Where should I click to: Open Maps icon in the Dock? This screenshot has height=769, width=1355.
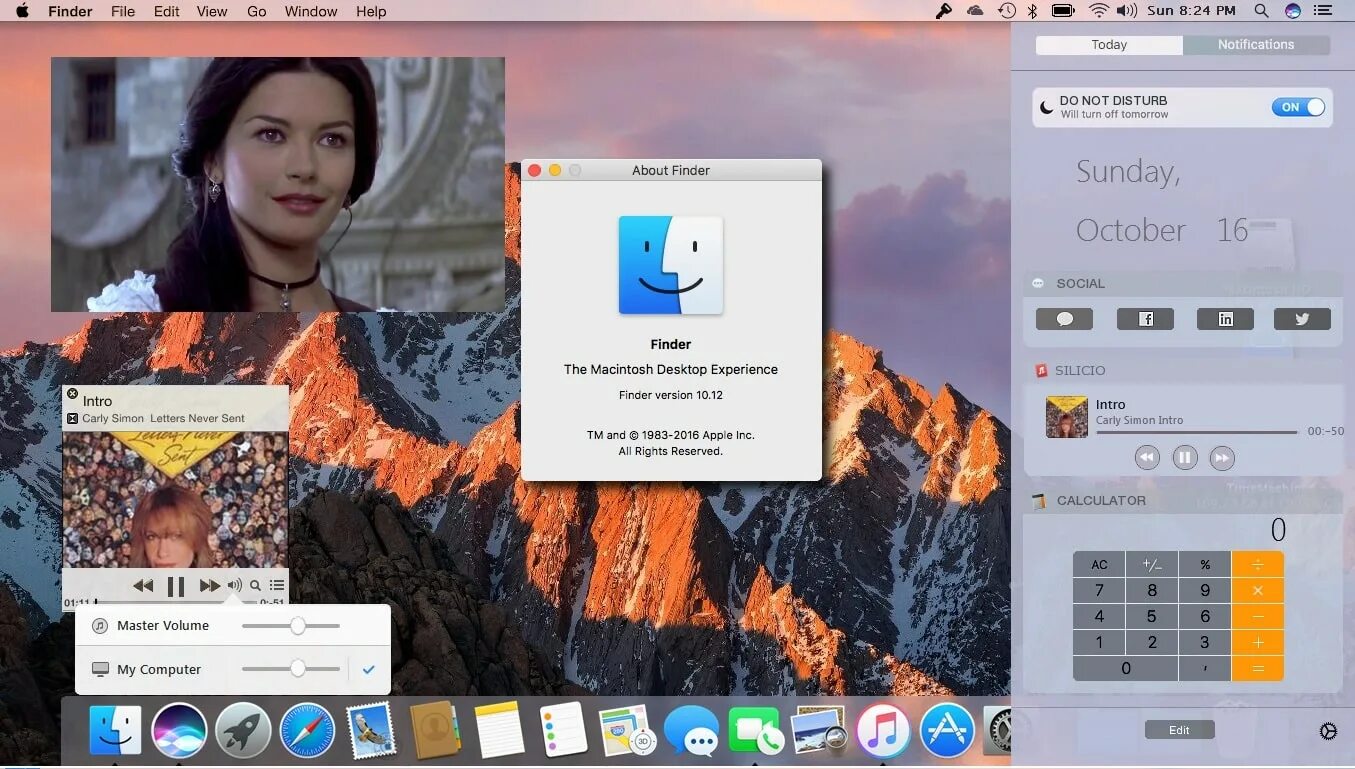(x=626, y=729)
